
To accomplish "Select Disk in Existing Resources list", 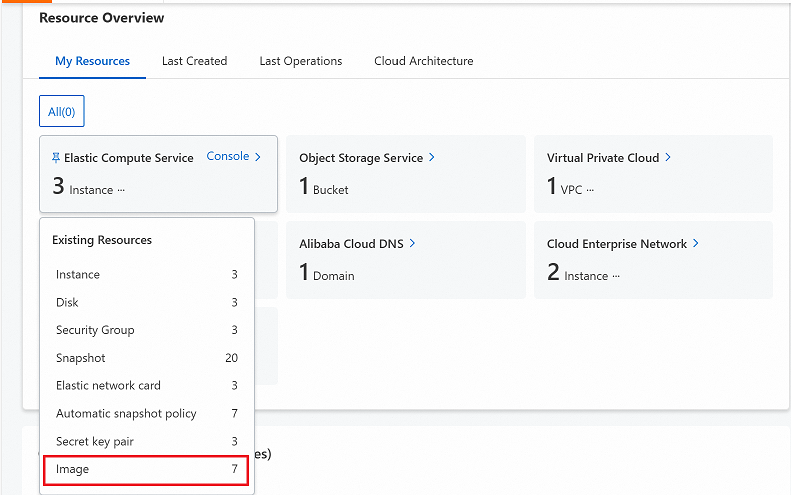I will 146,302.
